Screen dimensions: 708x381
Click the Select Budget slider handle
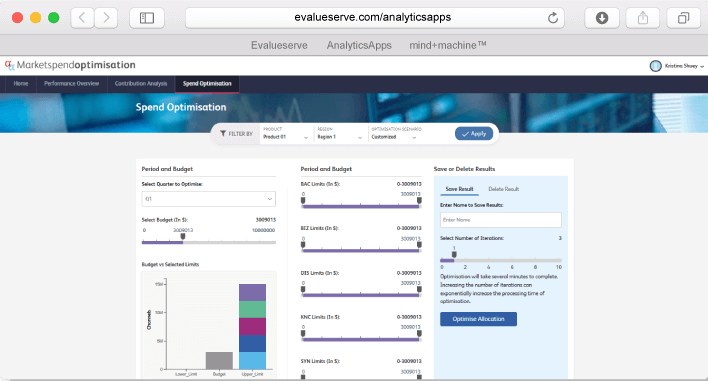183,237
